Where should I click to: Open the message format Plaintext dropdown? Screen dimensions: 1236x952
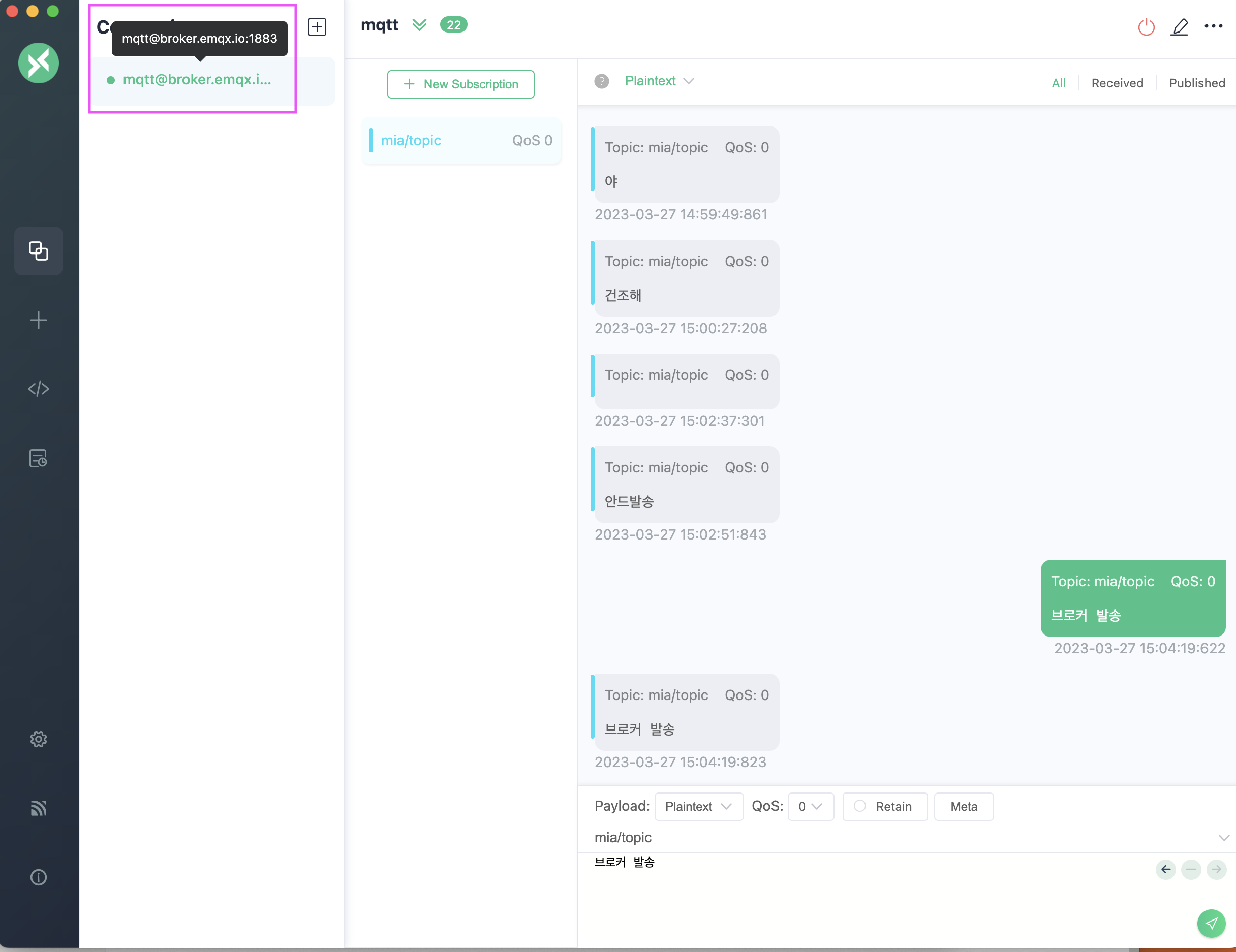(x=659, y=81)
